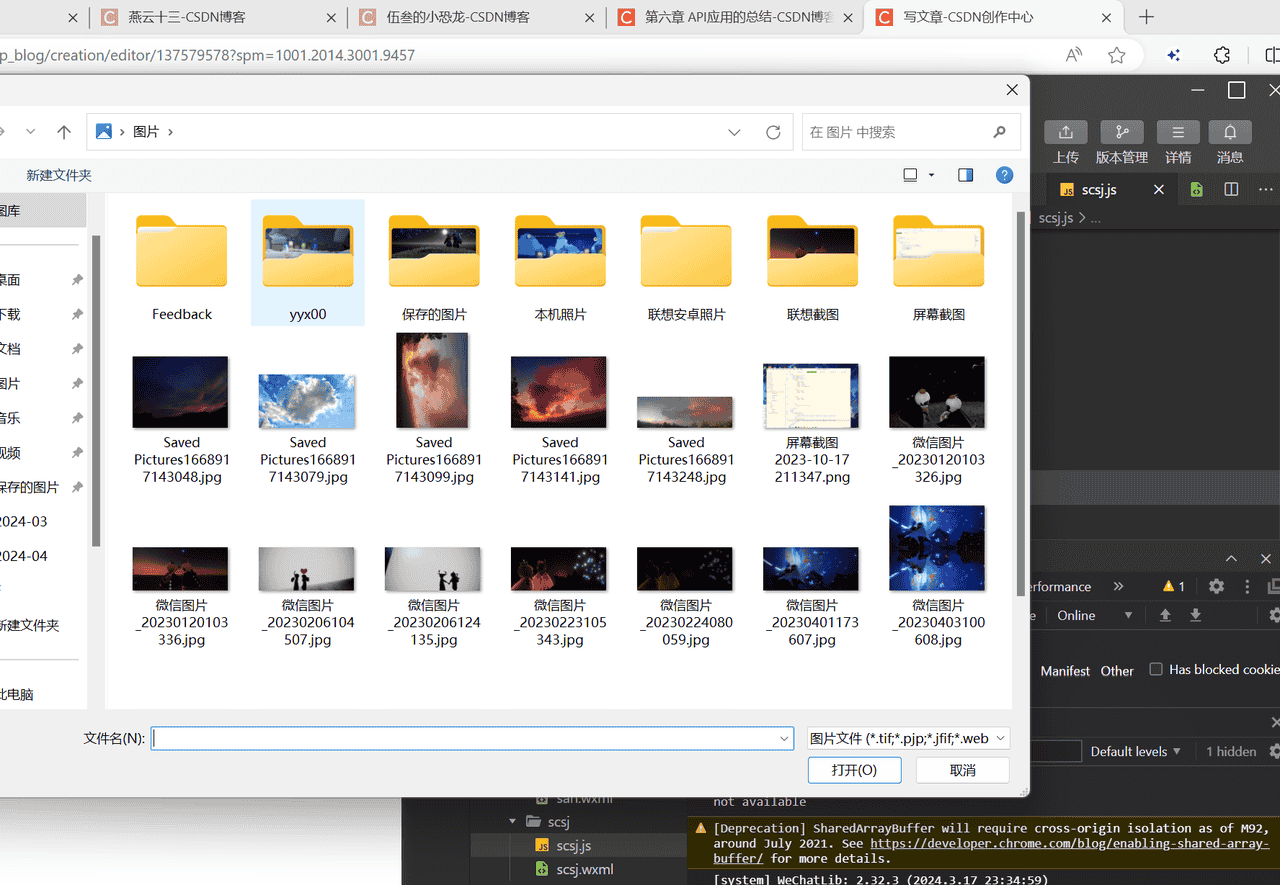Image resolution: width=1280 pixels, height=885 pixels.
Task: Open the file dialog help icon
Action: coord(1004,175)
